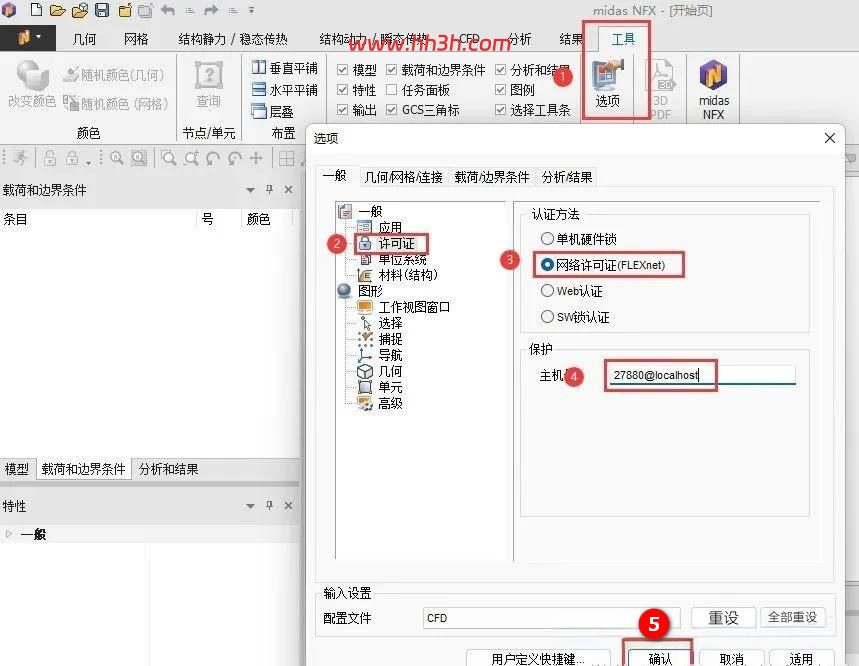Open dropdown arrow of 载荷和边界条件 panel
This screenshot has height=666, width=859.
[250, 190]
